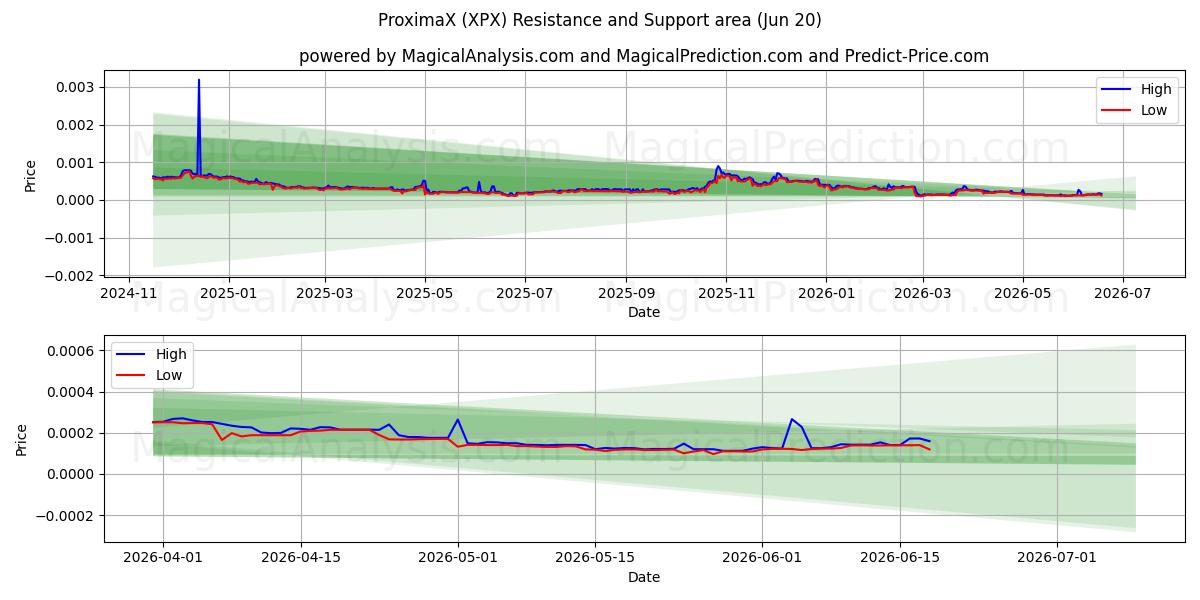Click the 'Price' axis label of the bottom chart
Screen dimensions: 1200x600
coord(23,440)
